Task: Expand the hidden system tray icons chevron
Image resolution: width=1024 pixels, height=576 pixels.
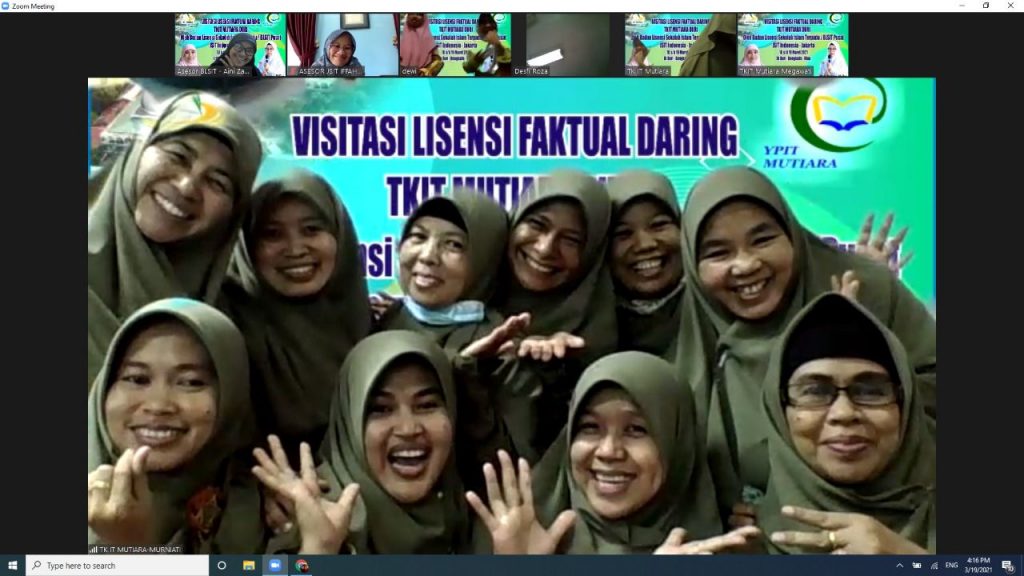Action: click(x=899, y=565)
